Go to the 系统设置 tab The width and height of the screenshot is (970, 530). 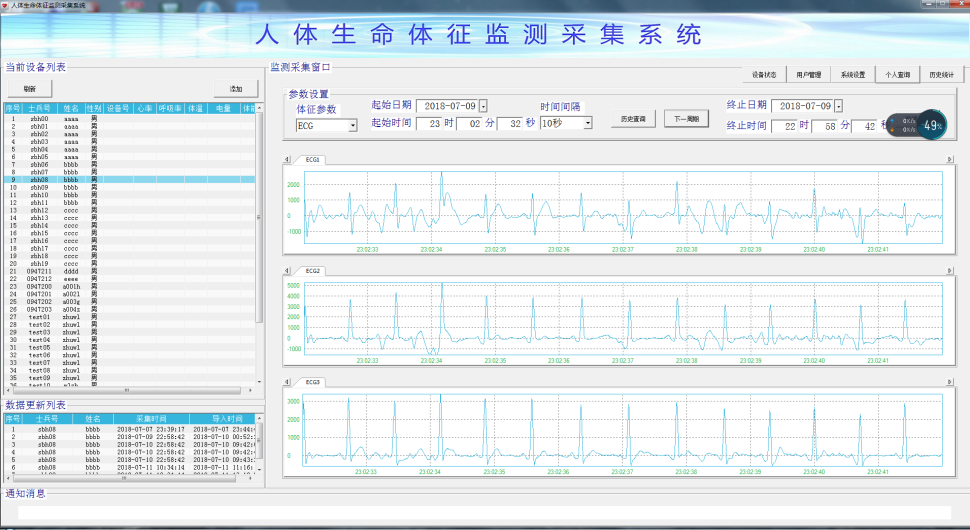pyautogui.click(x=852, y=74)
